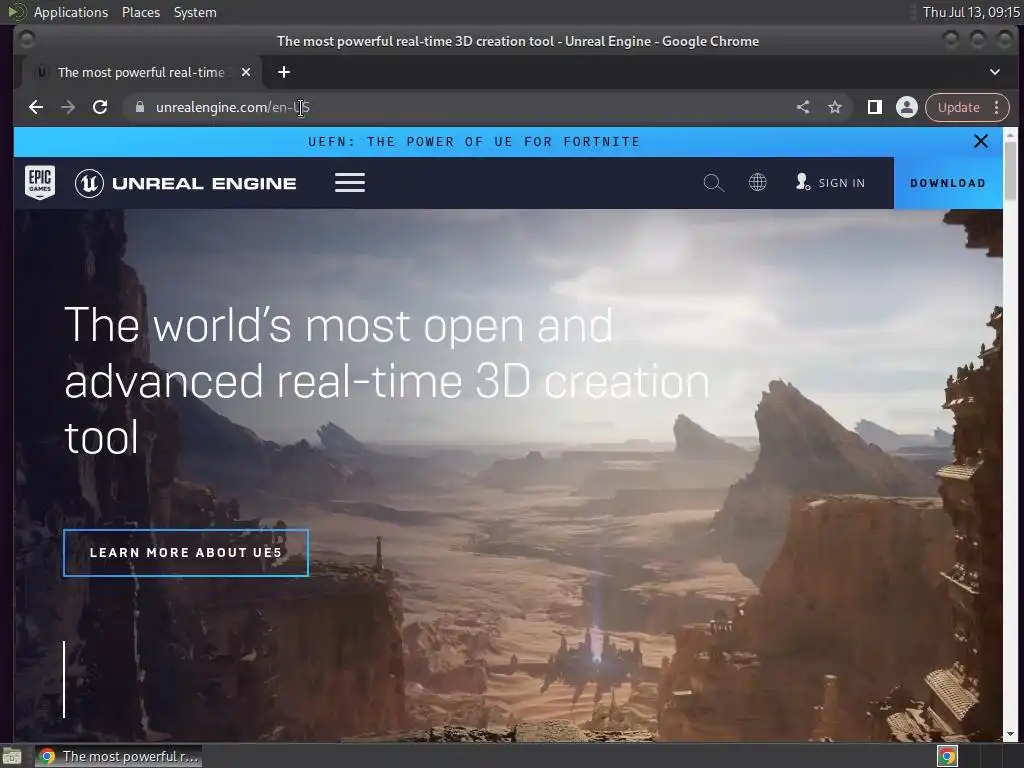Click the Unreal Engine logo
This screenshot has height=768, width=1024.
185,183
